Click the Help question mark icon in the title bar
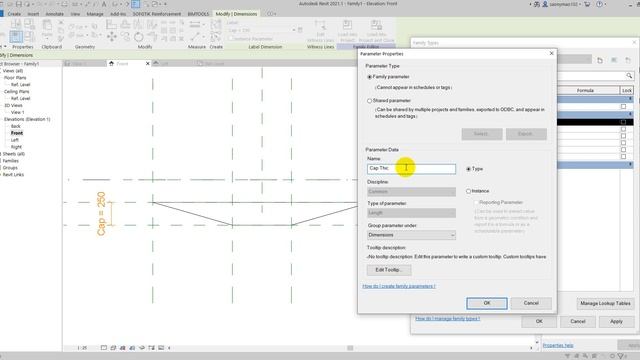 click(x=600, y=4)
